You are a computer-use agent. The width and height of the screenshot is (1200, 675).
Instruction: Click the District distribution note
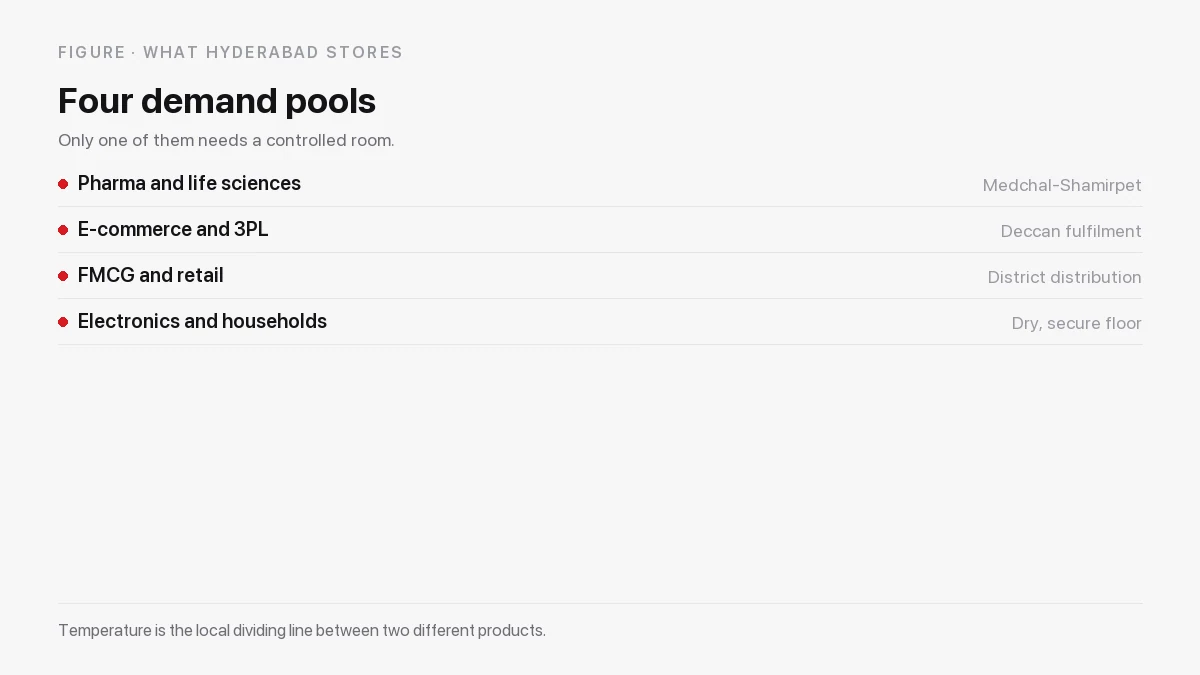pyautogui.click(x=1065, y=278)
